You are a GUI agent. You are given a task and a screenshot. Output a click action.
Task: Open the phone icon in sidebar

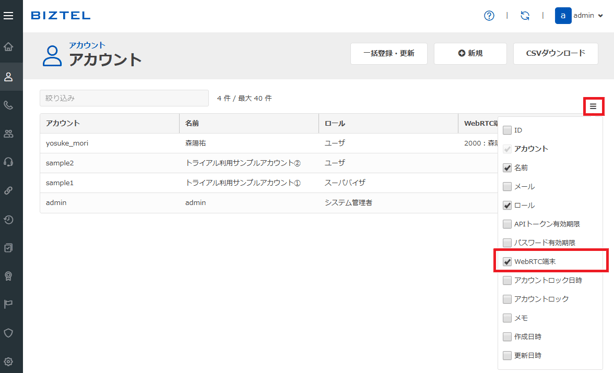click(8, 105)
